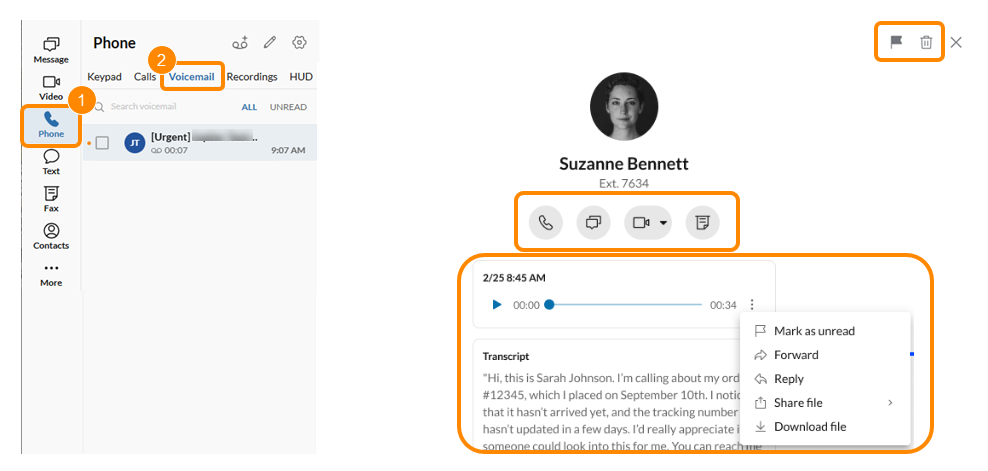
Task: Show ALL voicemails filter
Action: click(x=249, y=107)
